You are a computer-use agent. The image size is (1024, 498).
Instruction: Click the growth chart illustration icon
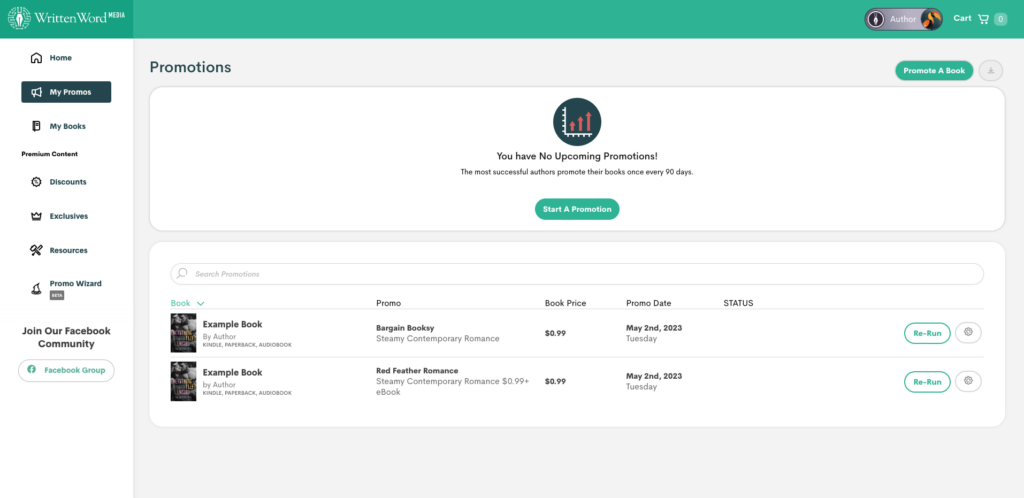pyautogui.click(x=577, y=121)
